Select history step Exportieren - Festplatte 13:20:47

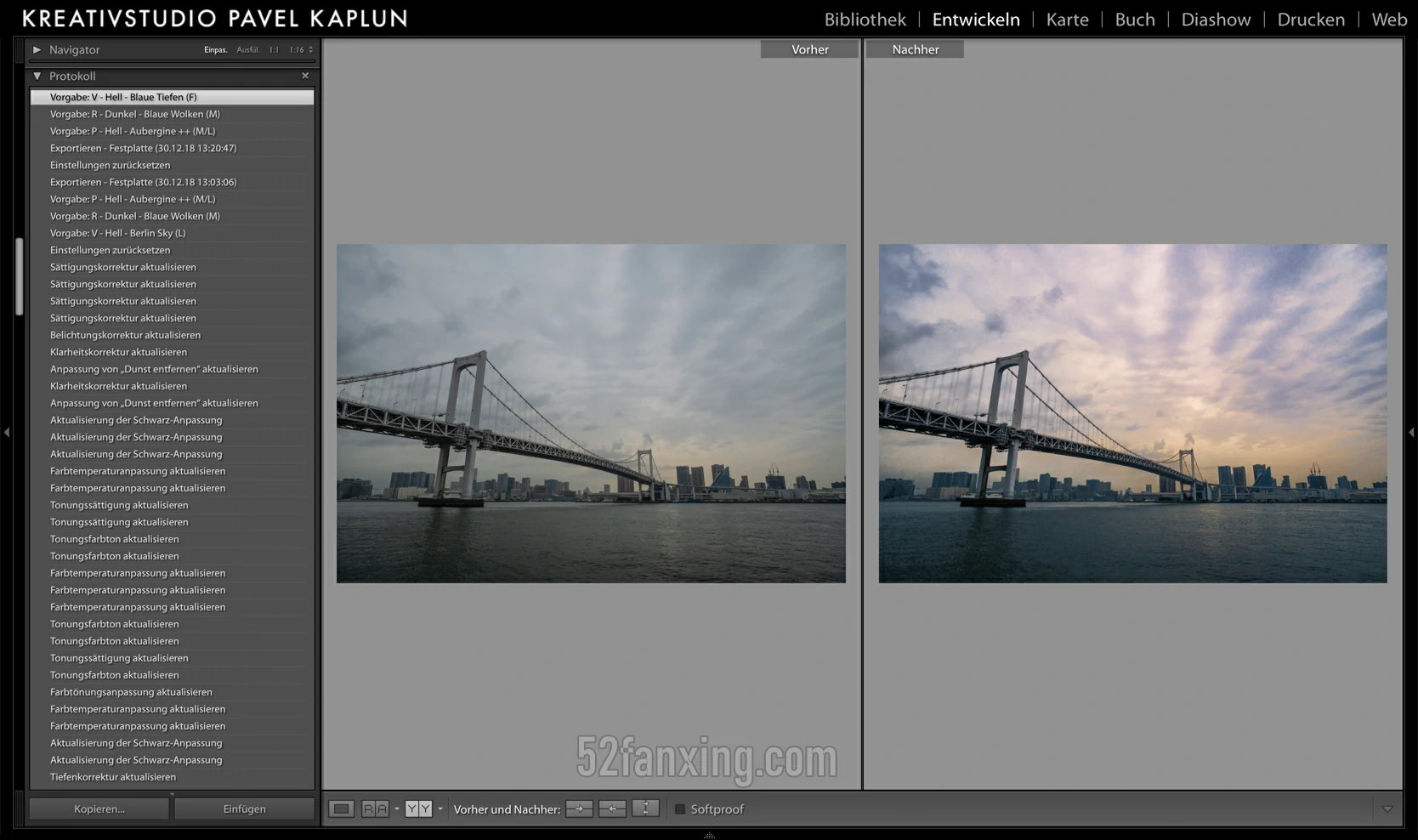click(x=172, y=148)
